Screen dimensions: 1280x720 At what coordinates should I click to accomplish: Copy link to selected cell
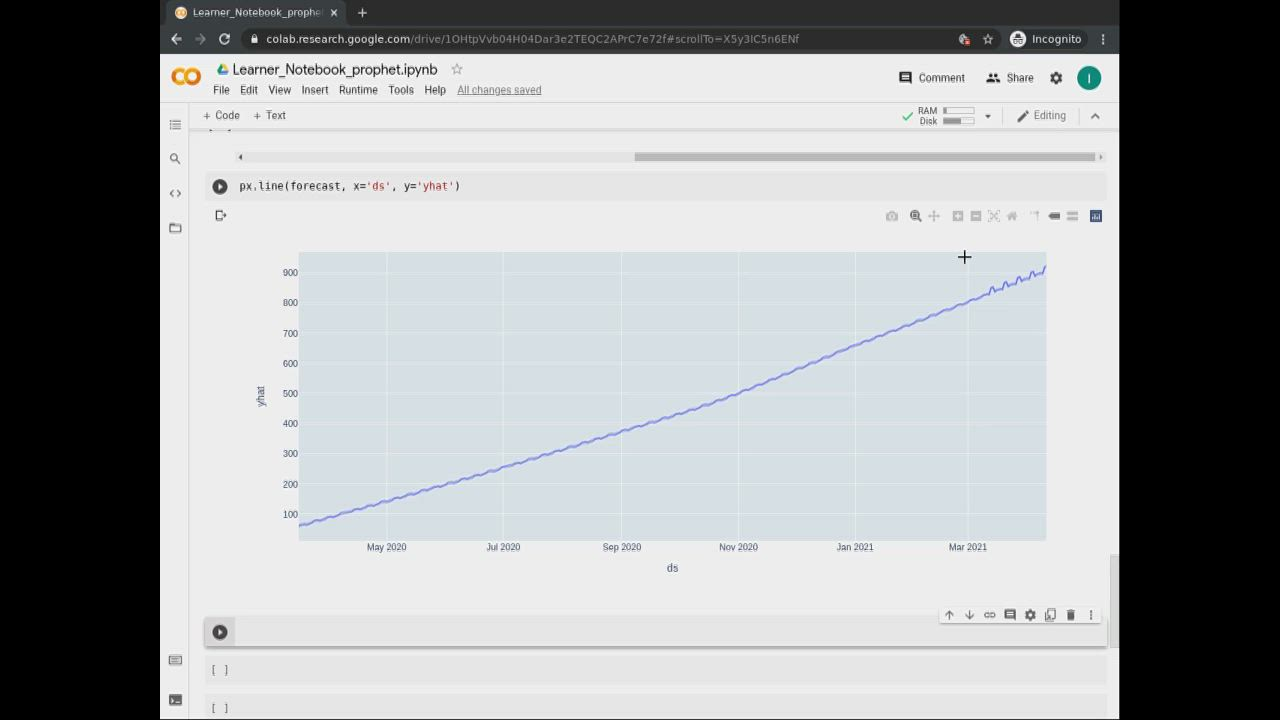(x=990, y=615)
